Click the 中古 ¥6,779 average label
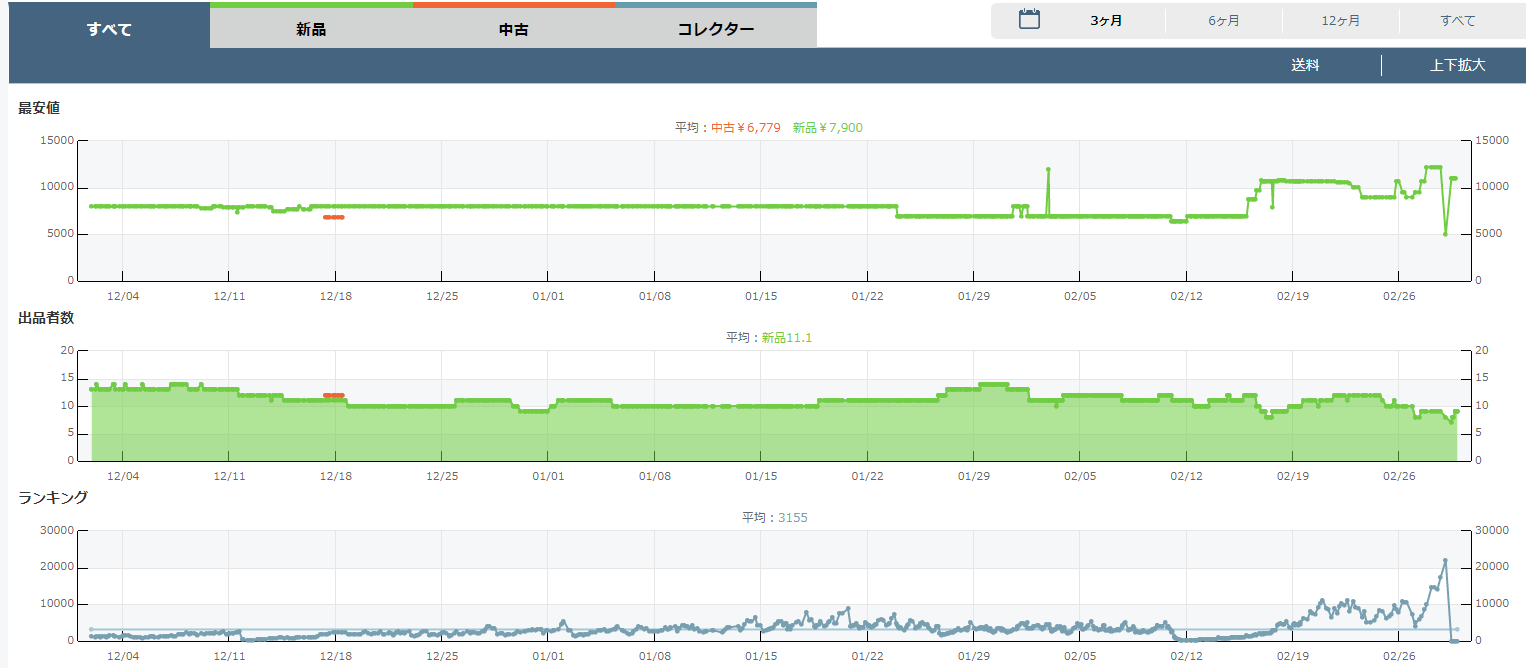Viewport: 1526px width, 668px height. pyautogui.click(x=745, y=127)
